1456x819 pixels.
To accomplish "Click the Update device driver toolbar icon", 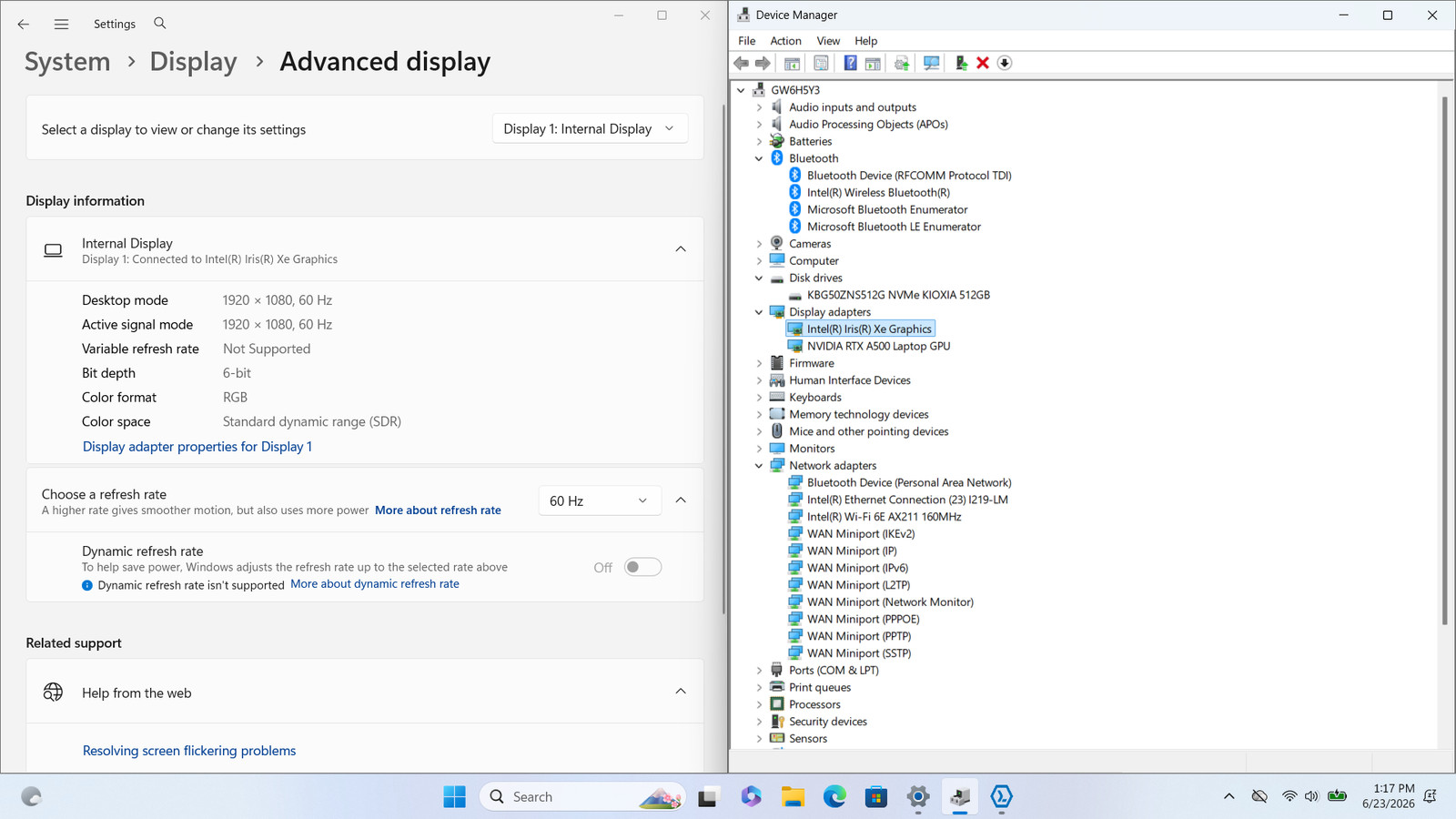I will tap(961, 63).
